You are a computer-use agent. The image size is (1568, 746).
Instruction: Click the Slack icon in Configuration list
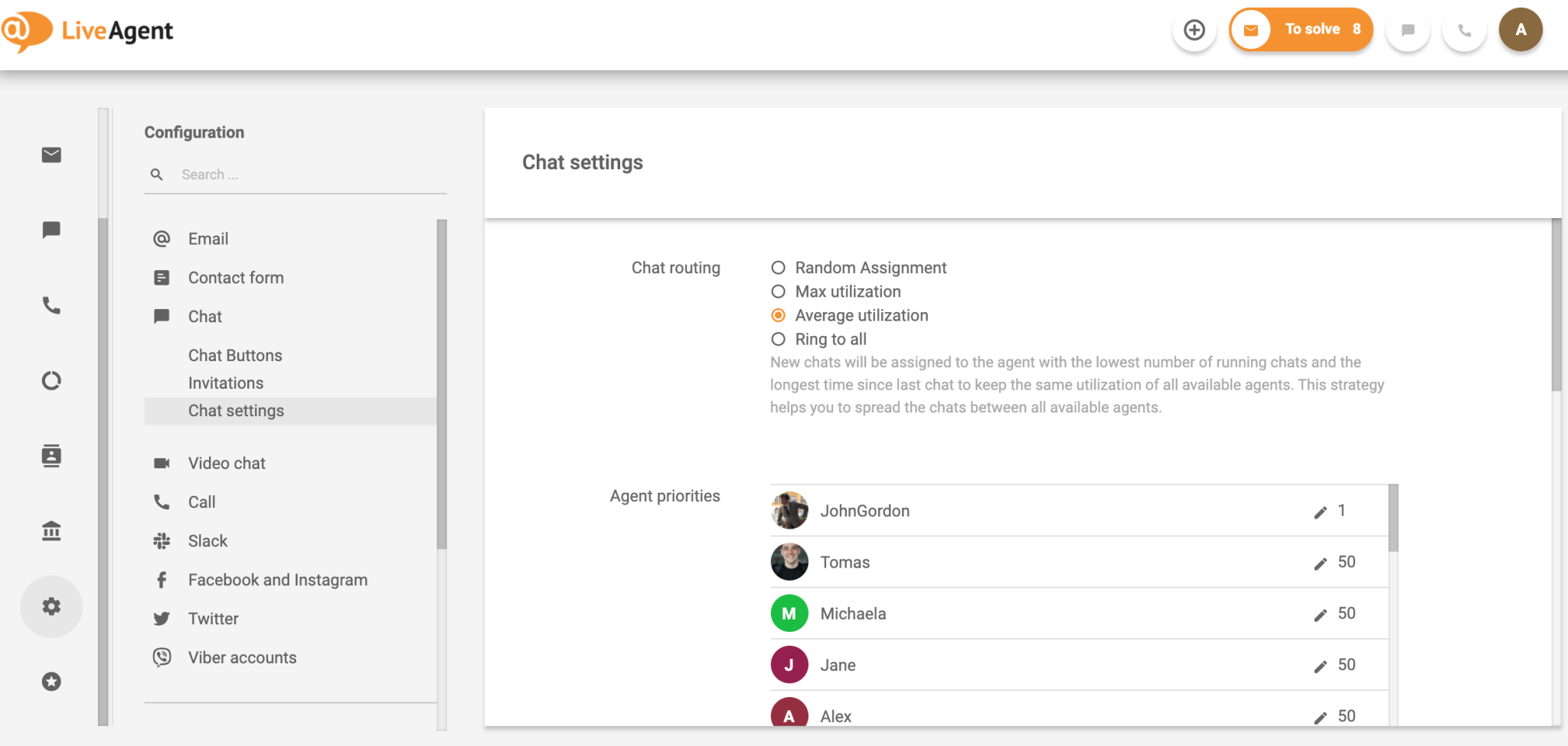point(162,541)
